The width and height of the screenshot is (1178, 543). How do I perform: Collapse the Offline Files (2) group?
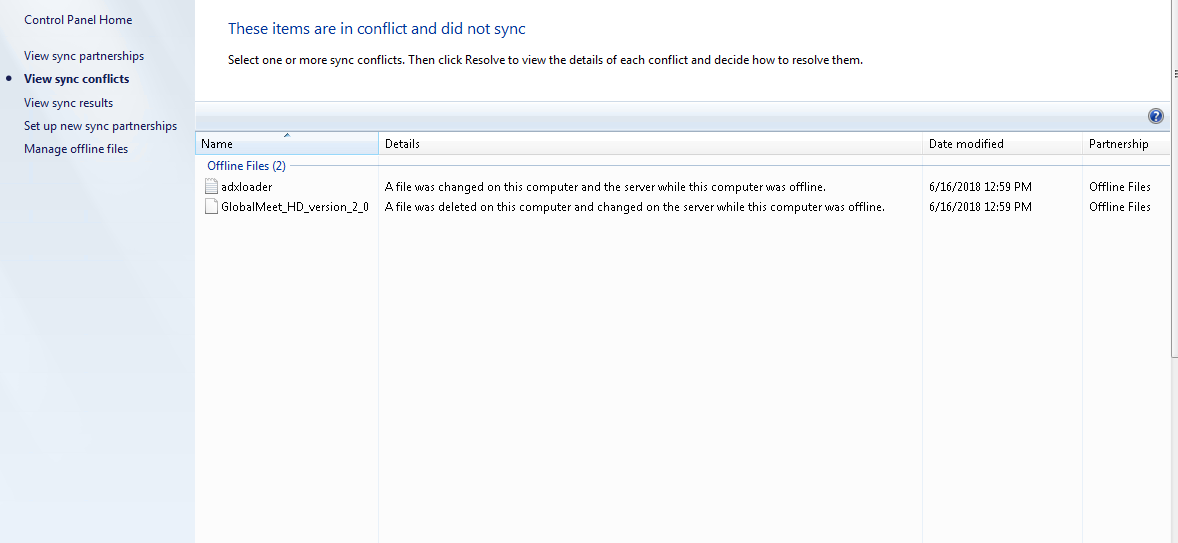[x=246, y=166]
